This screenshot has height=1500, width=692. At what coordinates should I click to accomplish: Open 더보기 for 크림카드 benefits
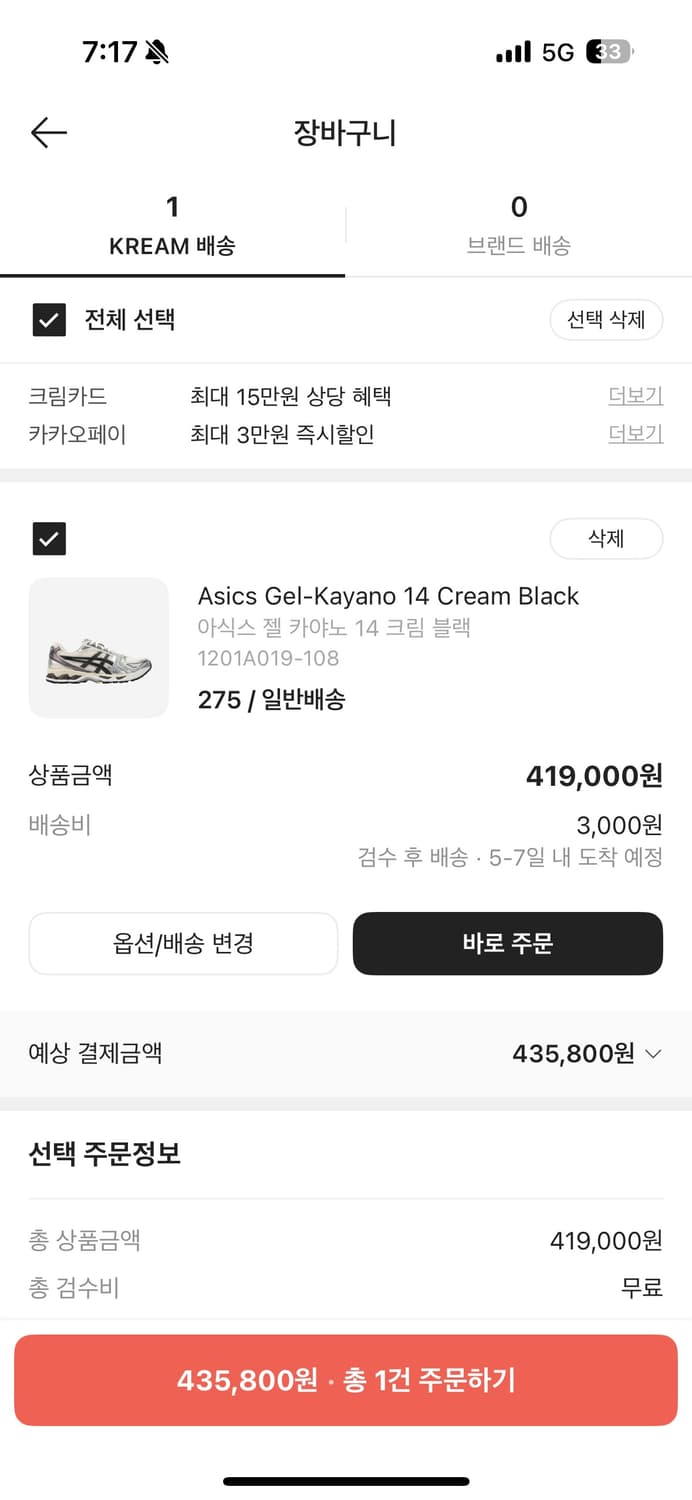tap(635, 396)
